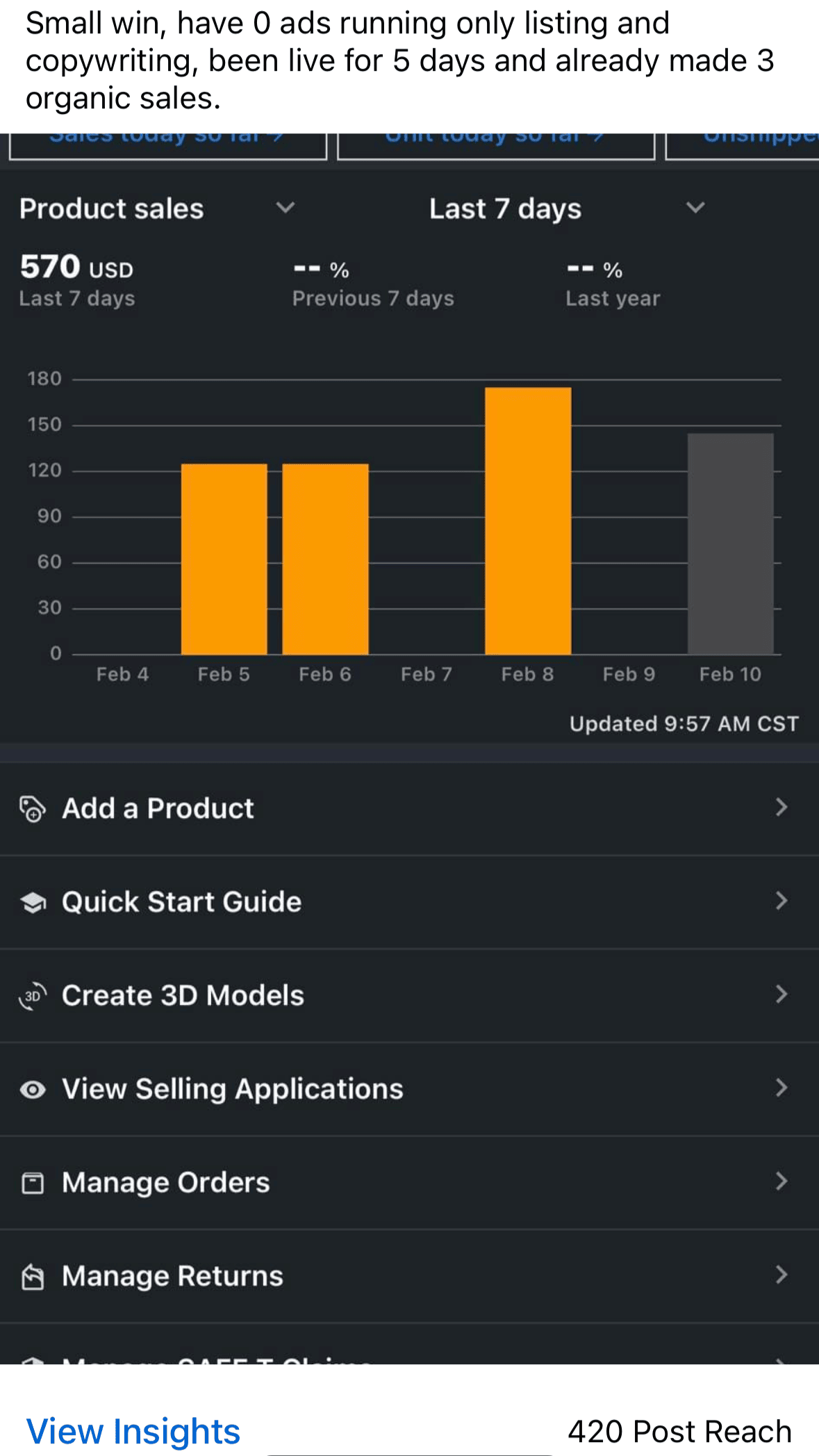819x1456 pixels.
Task: Click the View Insights link
Action: [x=133, y=1431]
